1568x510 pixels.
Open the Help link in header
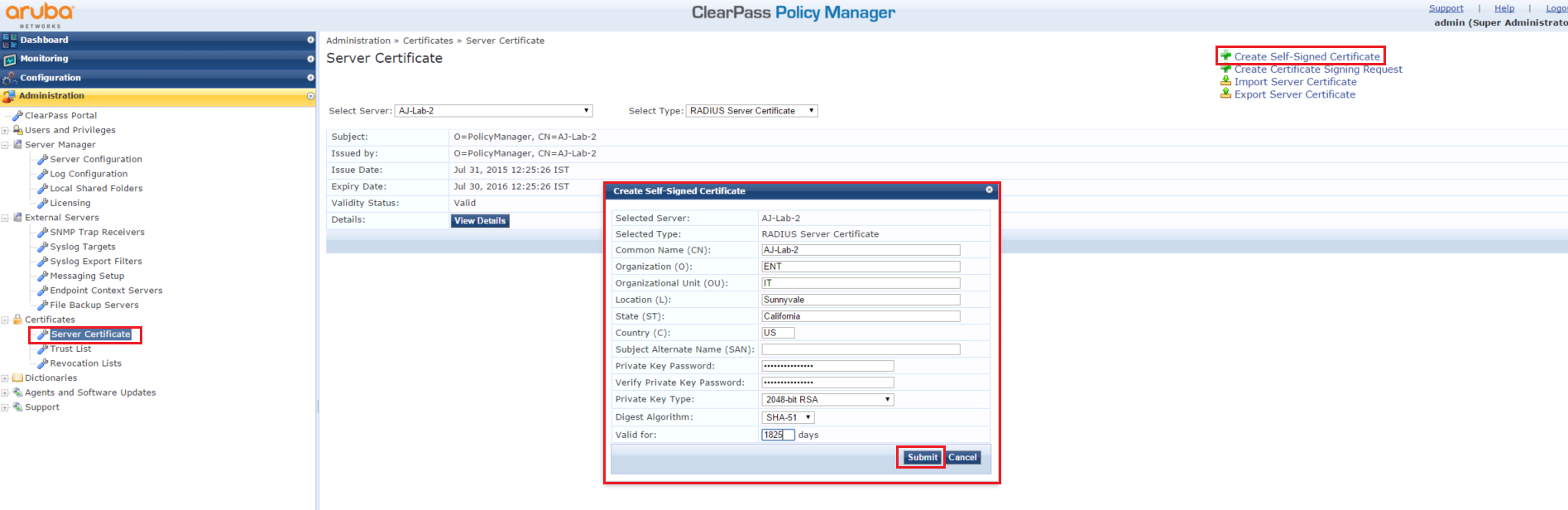pos(1504,8)
